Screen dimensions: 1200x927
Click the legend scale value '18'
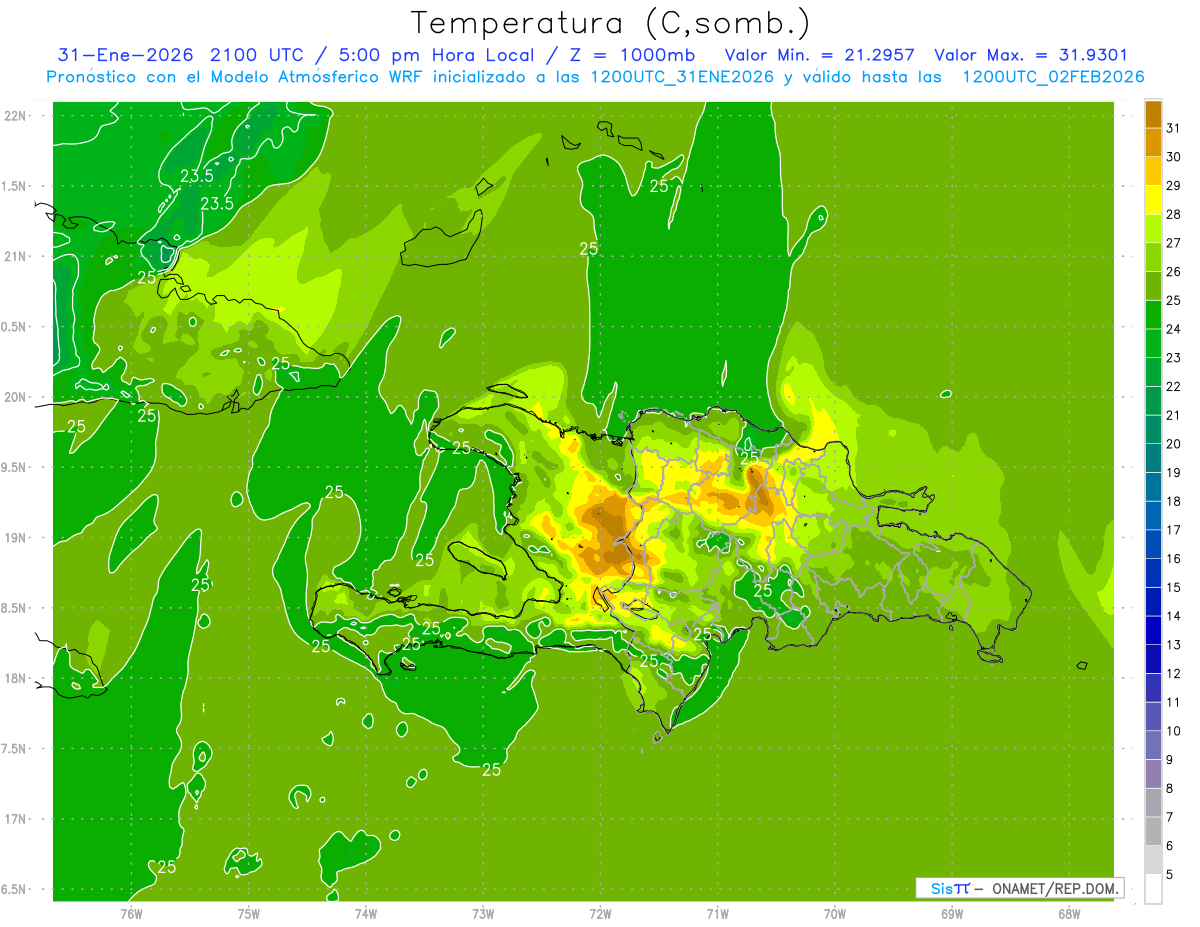(1174, 501)
